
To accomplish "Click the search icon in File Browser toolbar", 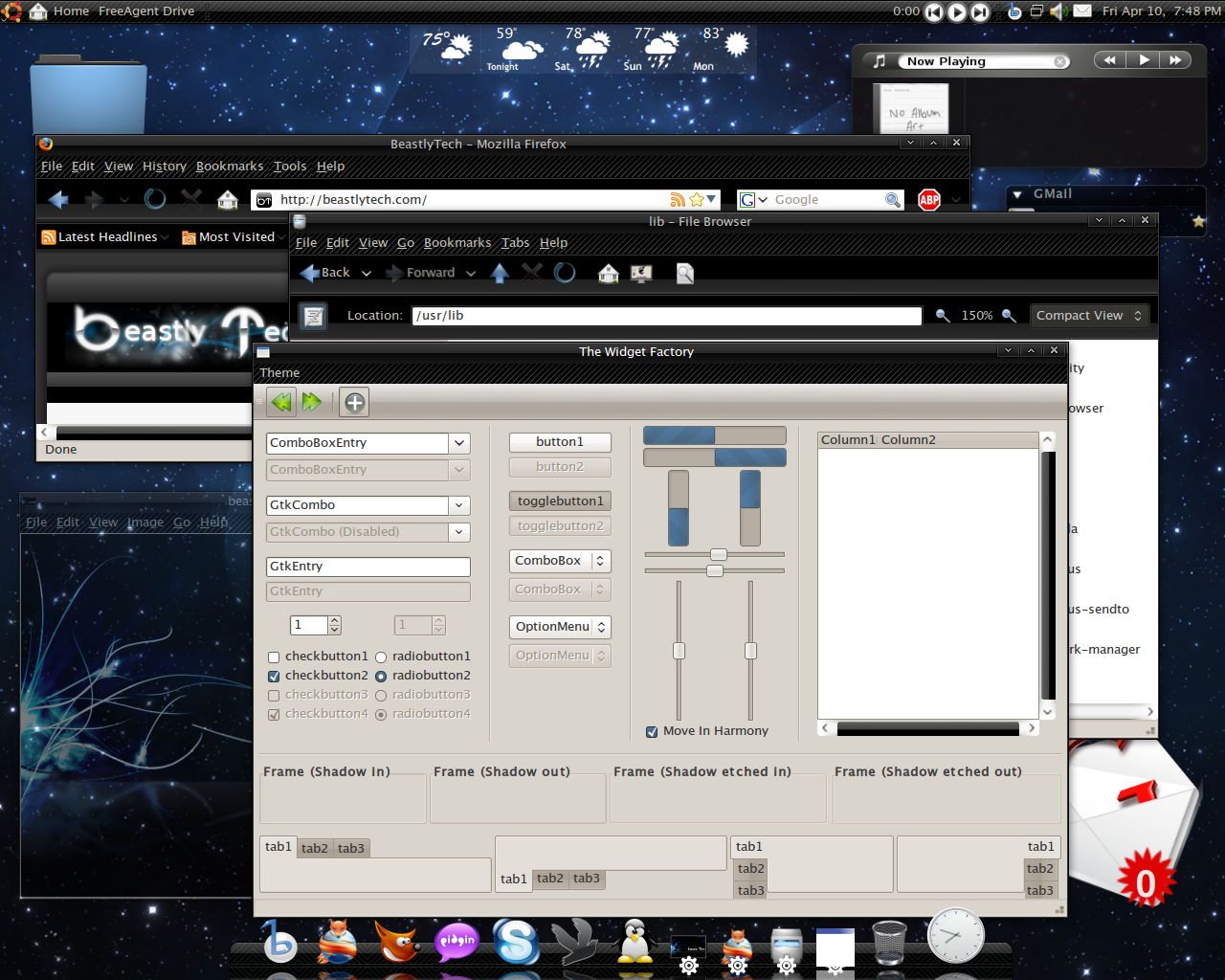I will tap(685, 274).
